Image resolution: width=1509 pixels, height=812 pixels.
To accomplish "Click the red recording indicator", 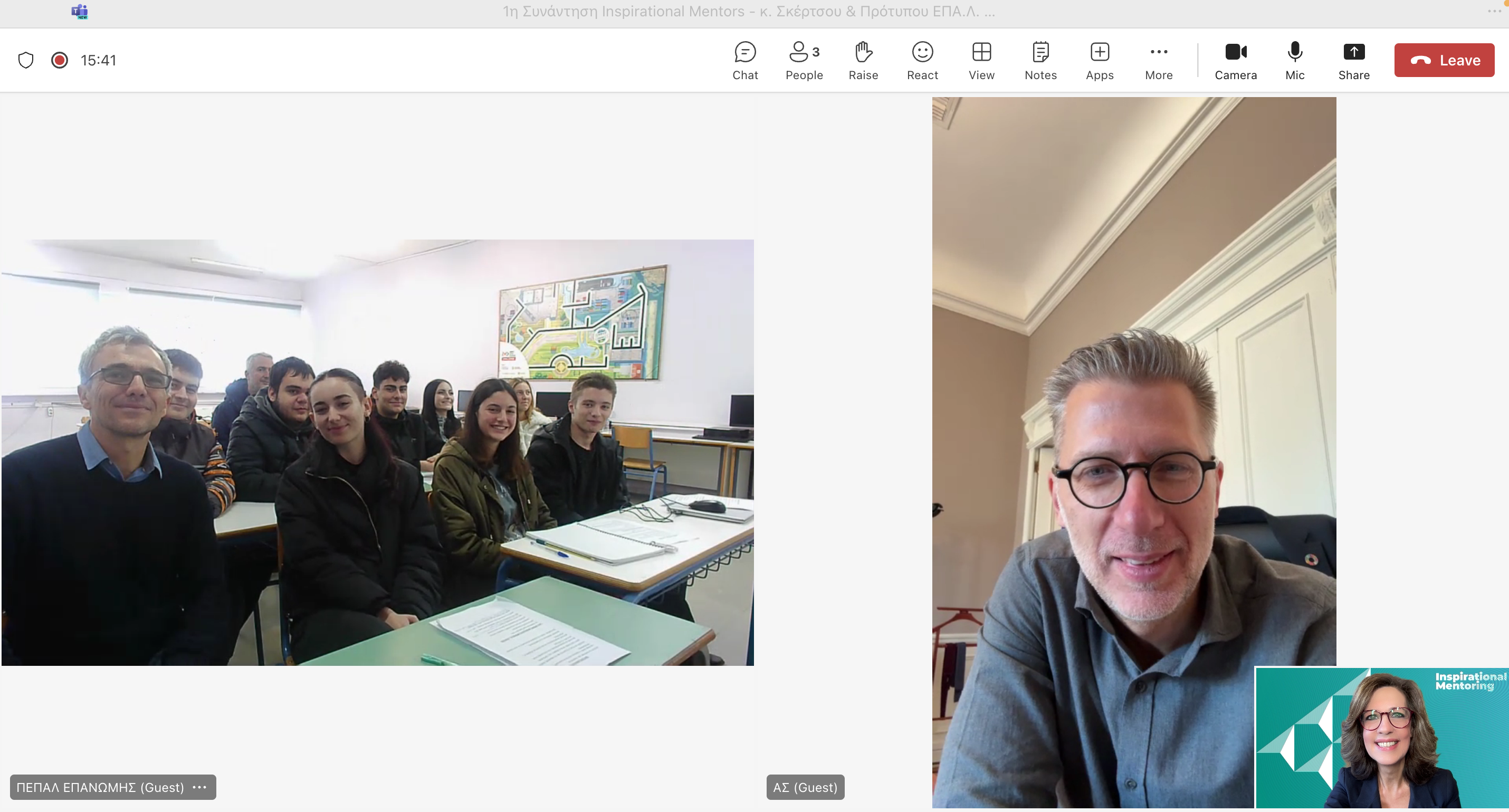I will 59,60.
